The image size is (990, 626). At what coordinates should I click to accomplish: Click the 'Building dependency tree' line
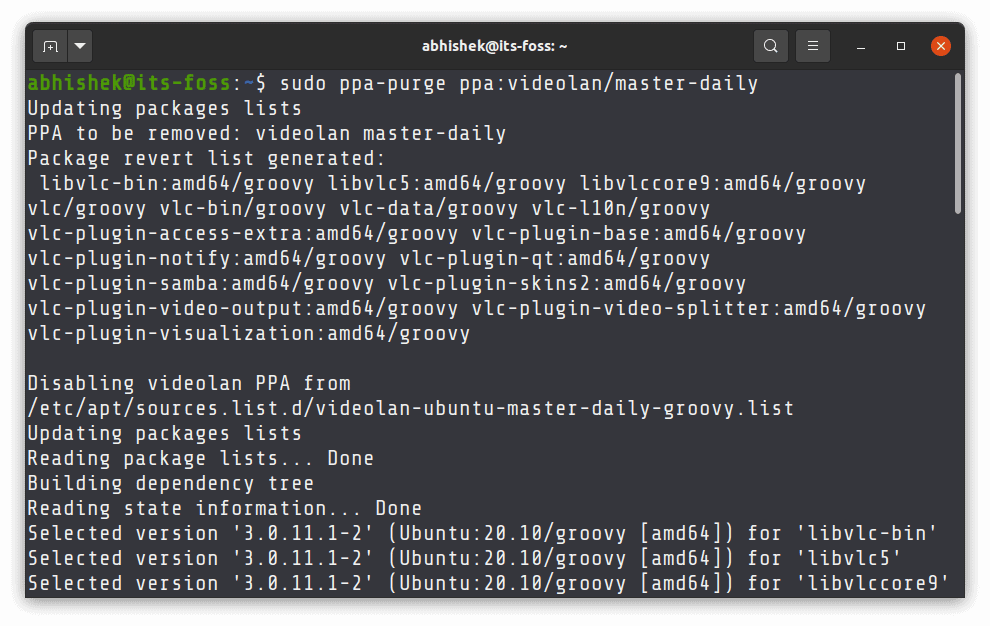click(170, 483)
